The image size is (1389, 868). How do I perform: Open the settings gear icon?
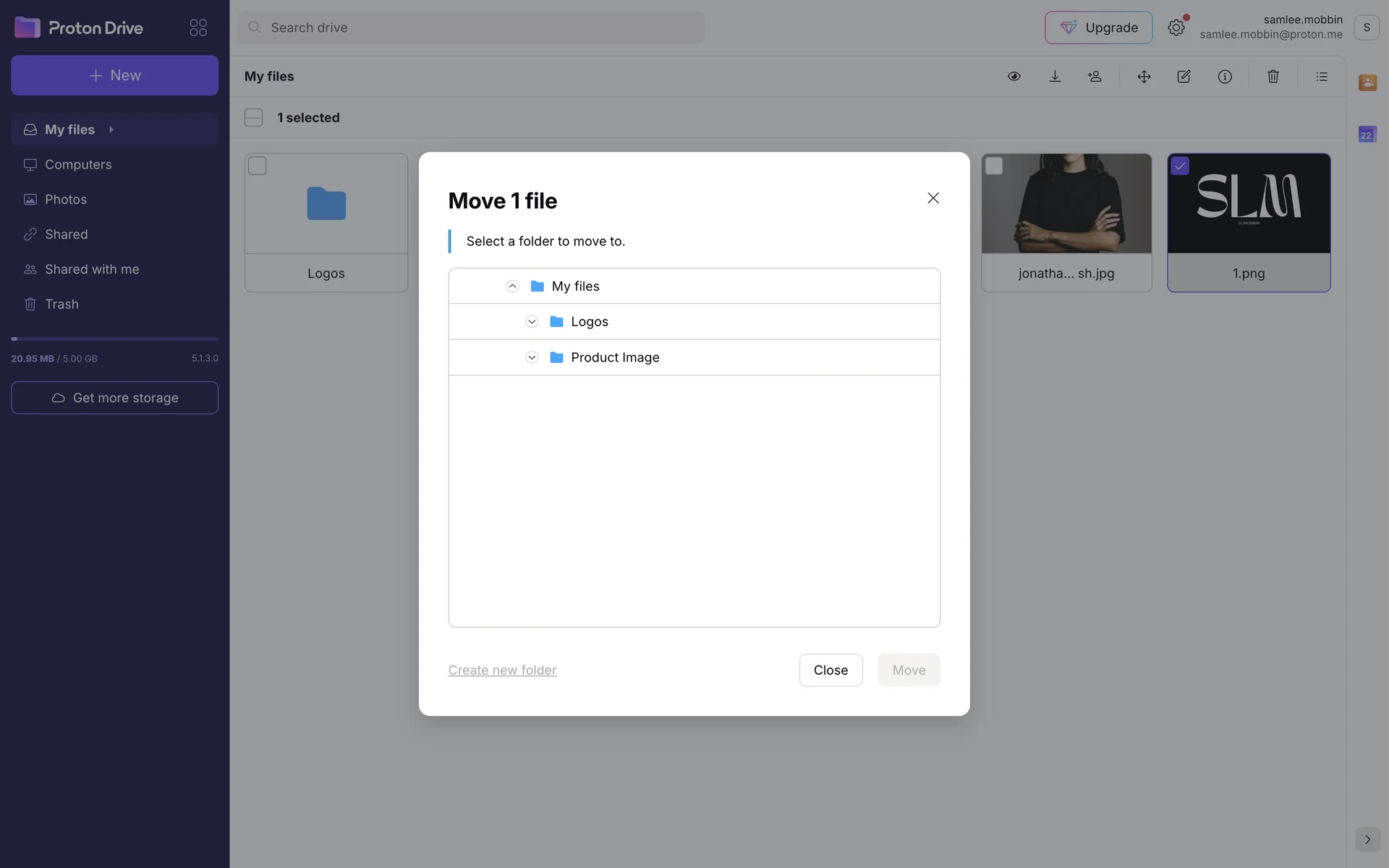coord(1176,27)
